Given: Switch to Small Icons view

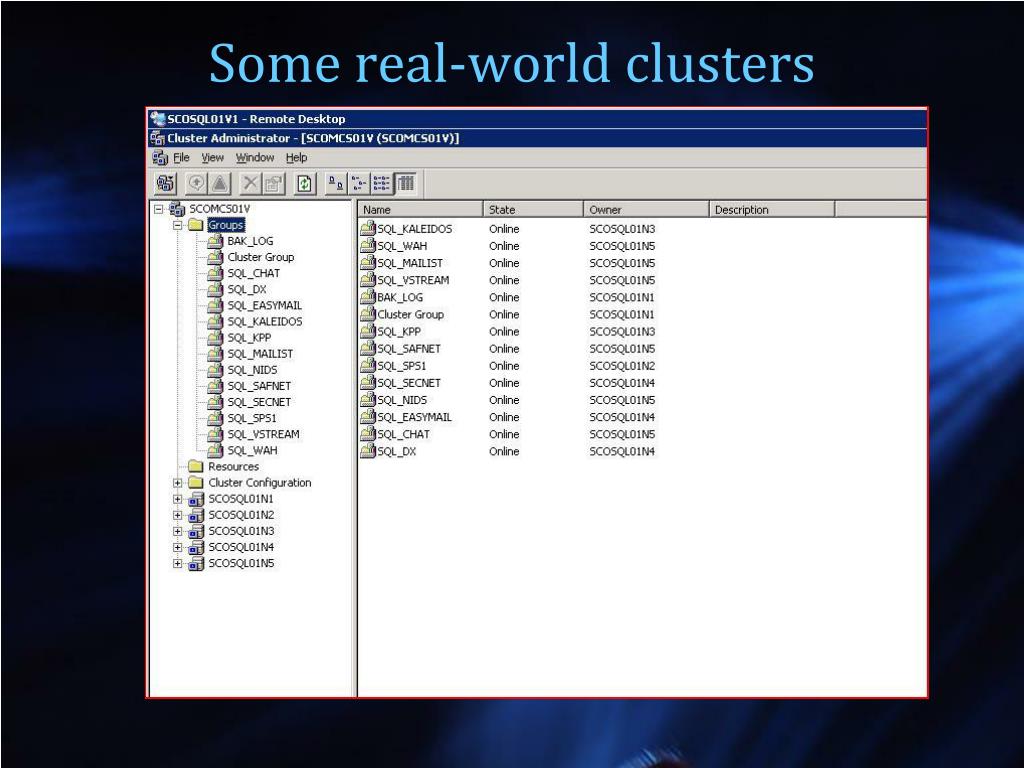Looking at the screenshot, I should point(359,184).
